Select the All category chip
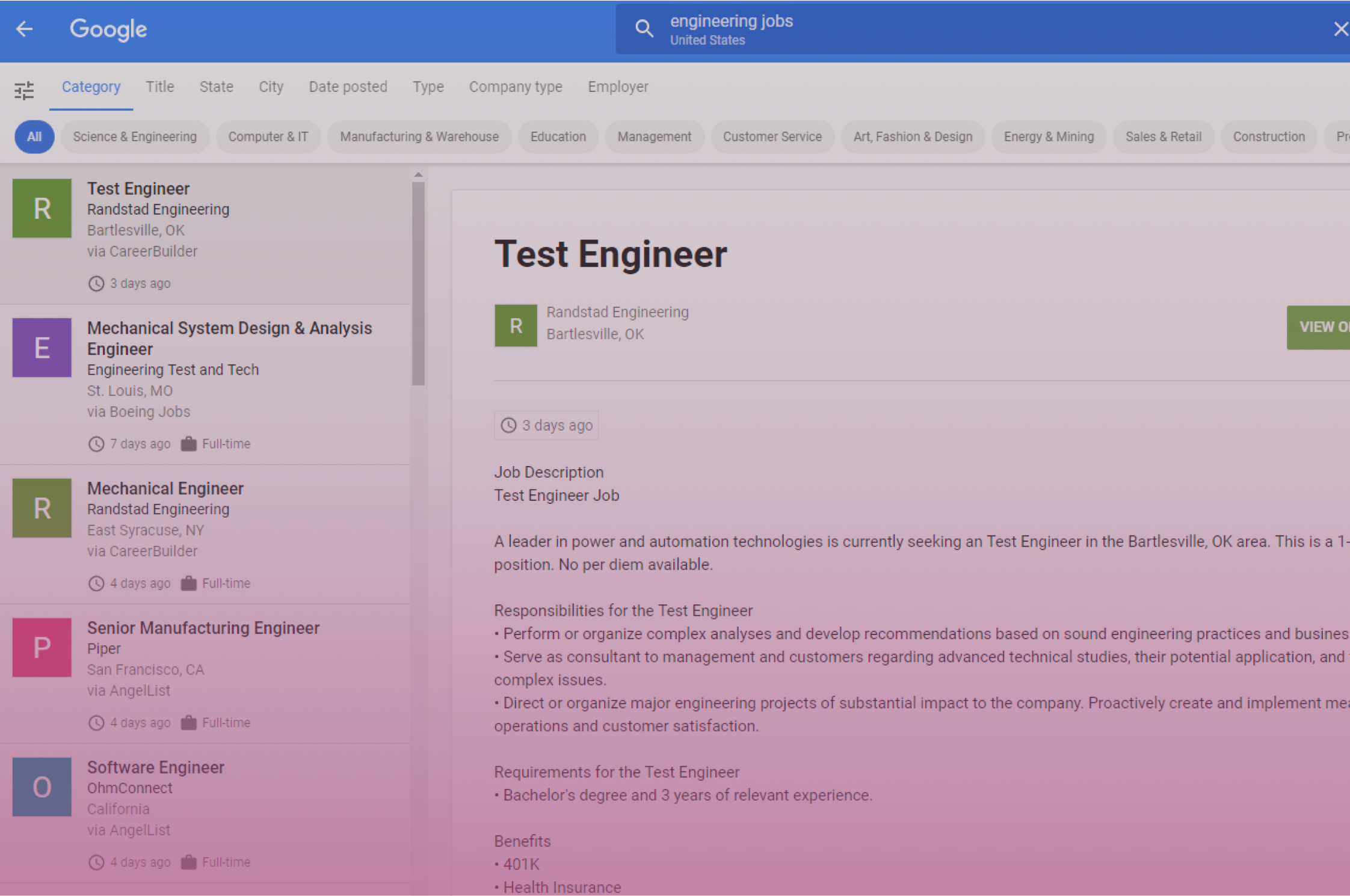This screenshot has width=1350, height=896. (34, 137)
